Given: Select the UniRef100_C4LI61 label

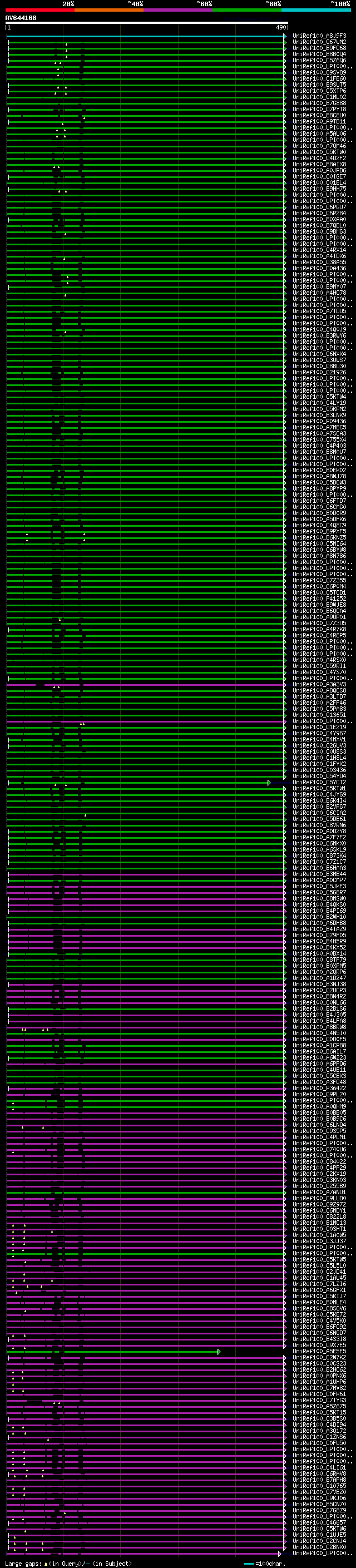Looking at the screenshot, I should 319,1467.
